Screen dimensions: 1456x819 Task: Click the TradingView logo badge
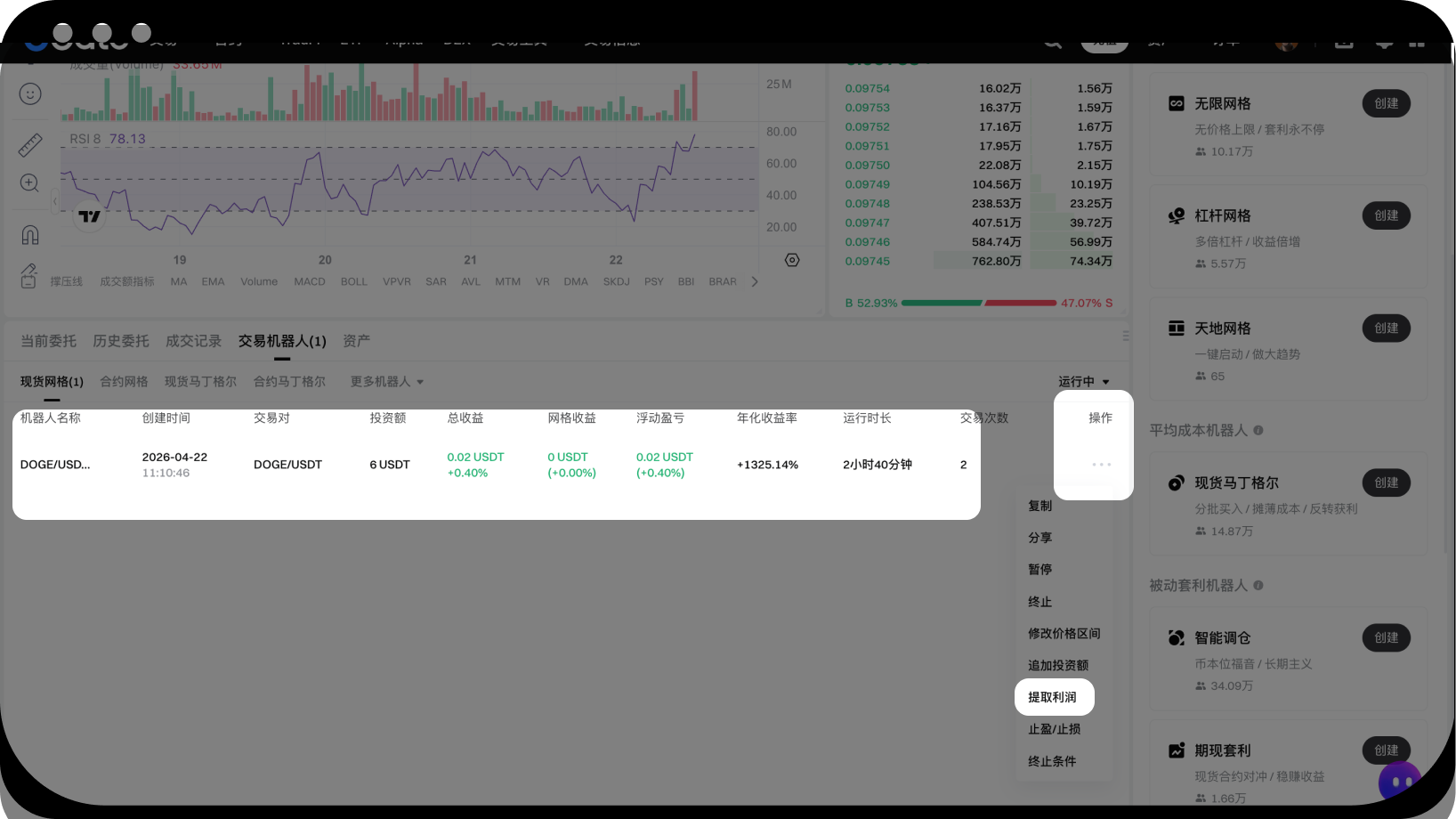[89, 216]
